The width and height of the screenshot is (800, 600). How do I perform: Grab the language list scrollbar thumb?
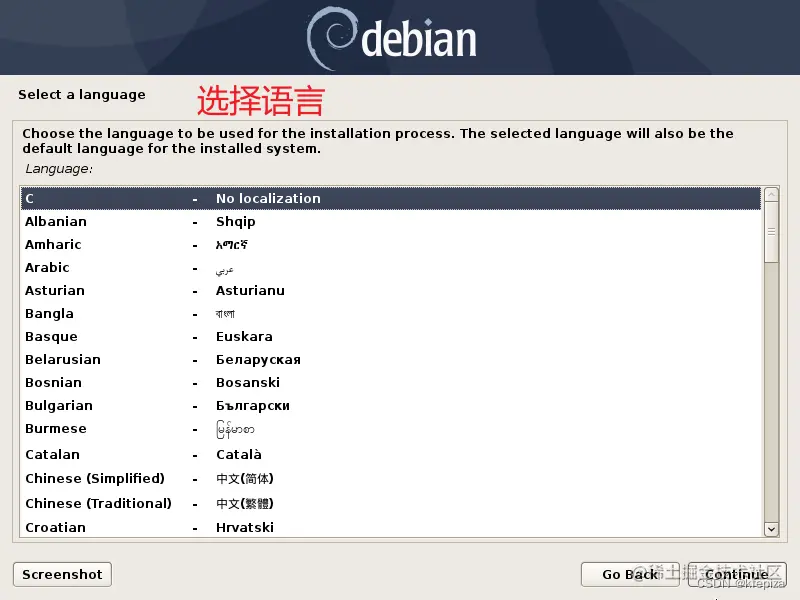[771, 232]
